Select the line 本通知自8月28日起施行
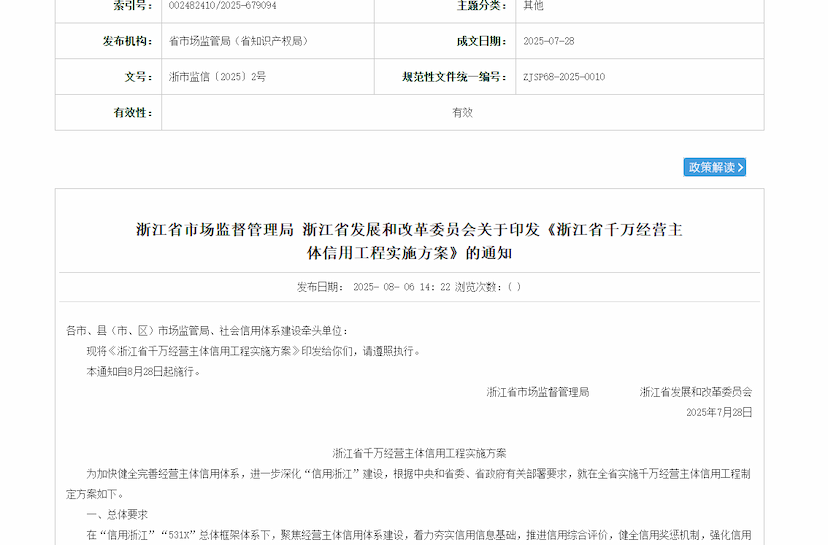Viewport: 828px width, 545px height. point(143,372)
